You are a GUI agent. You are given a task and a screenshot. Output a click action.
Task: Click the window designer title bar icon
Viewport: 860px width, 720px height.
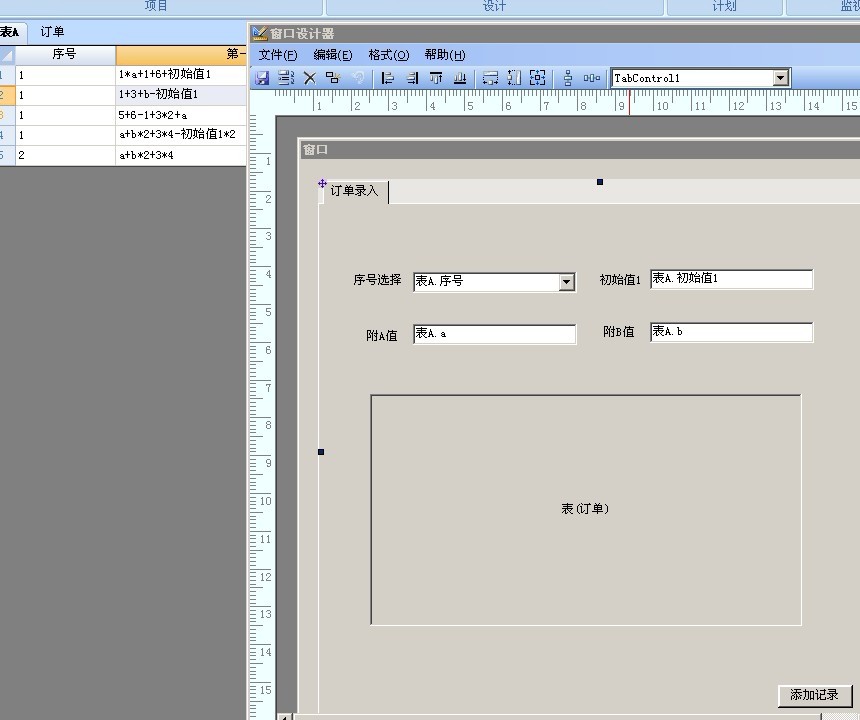[x=259, y=33]
